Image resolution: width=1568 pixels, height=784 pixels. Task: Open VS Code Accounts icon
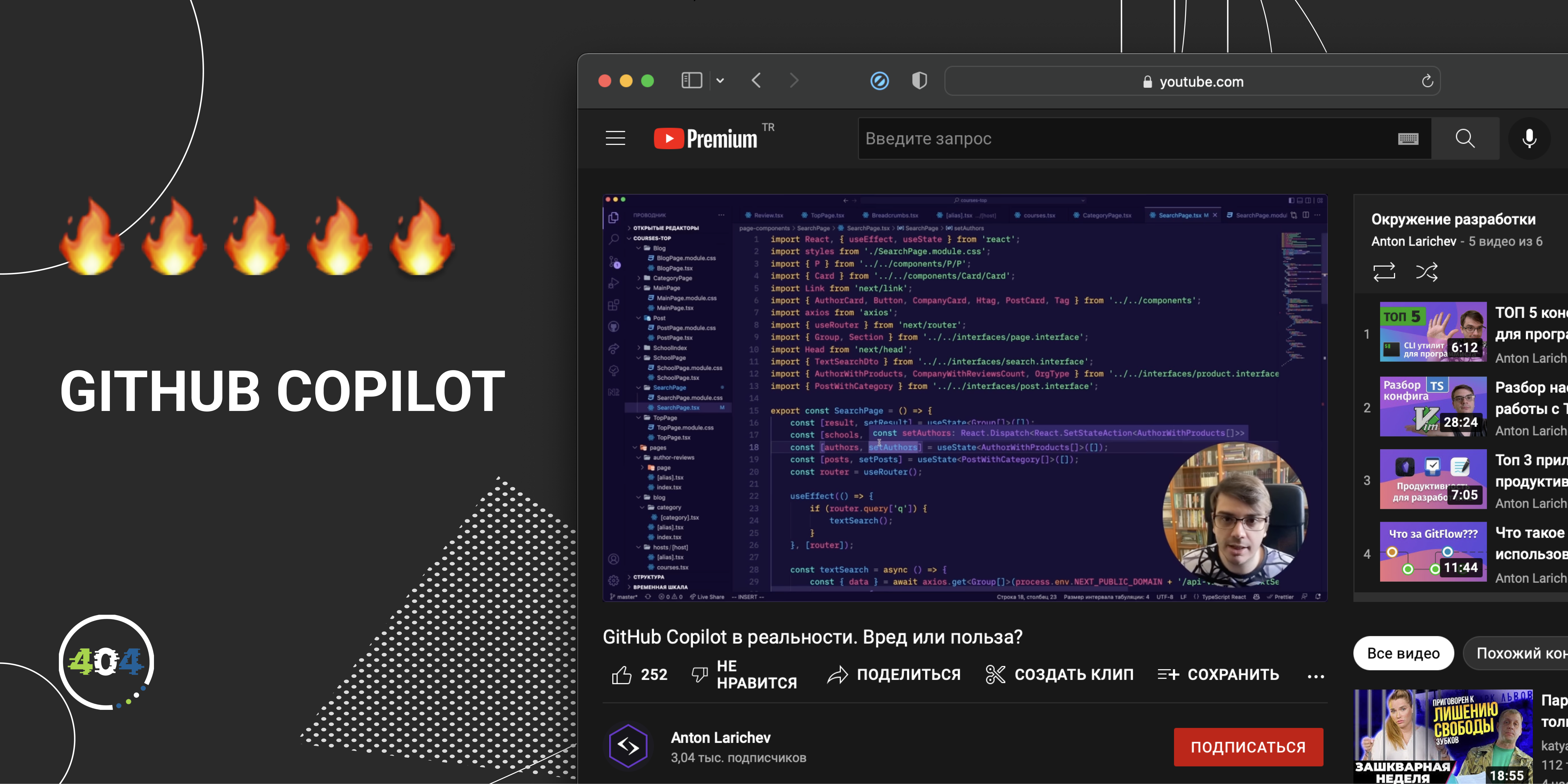[614, 559]
